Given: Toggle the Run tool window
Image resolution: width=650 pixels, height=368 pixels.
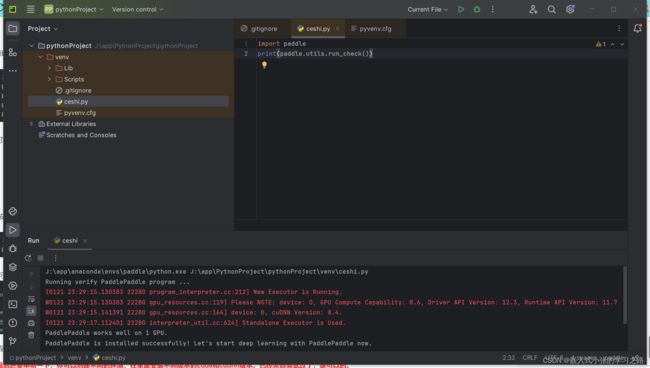Looking at the screenshot, I should pyautogui.click(x=13, y=230).
